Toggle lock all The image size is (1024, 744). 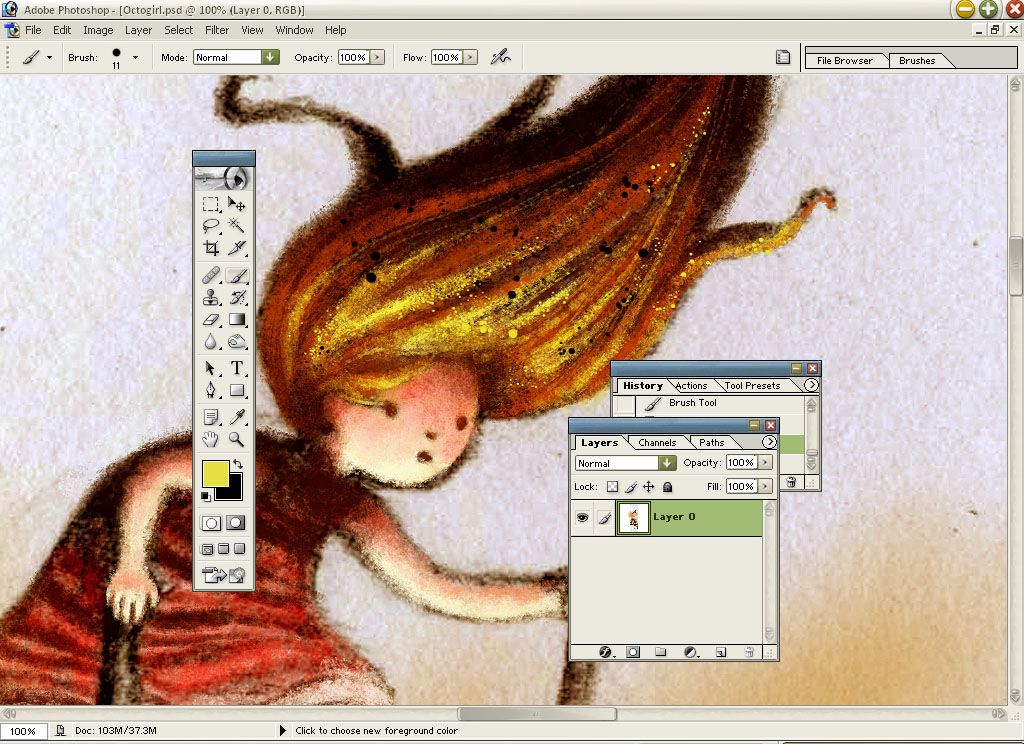coord(667,487)
